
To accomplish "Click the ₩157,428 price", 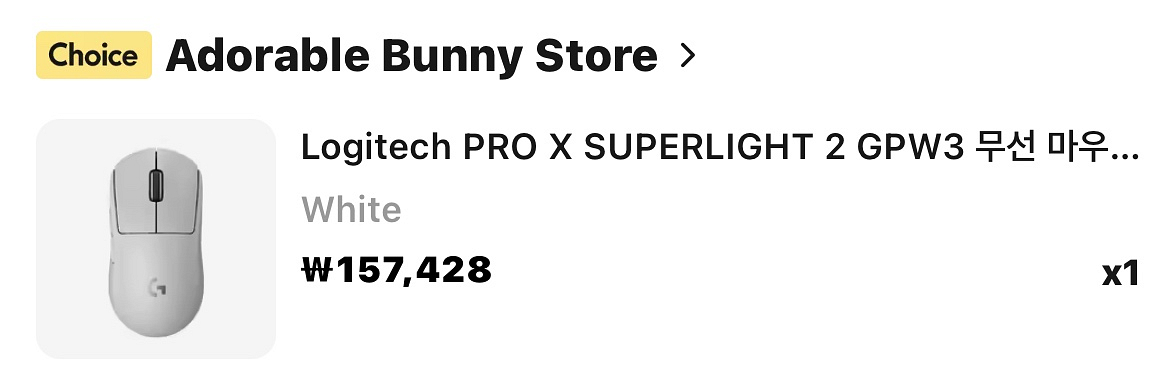I will click(397, 269).
